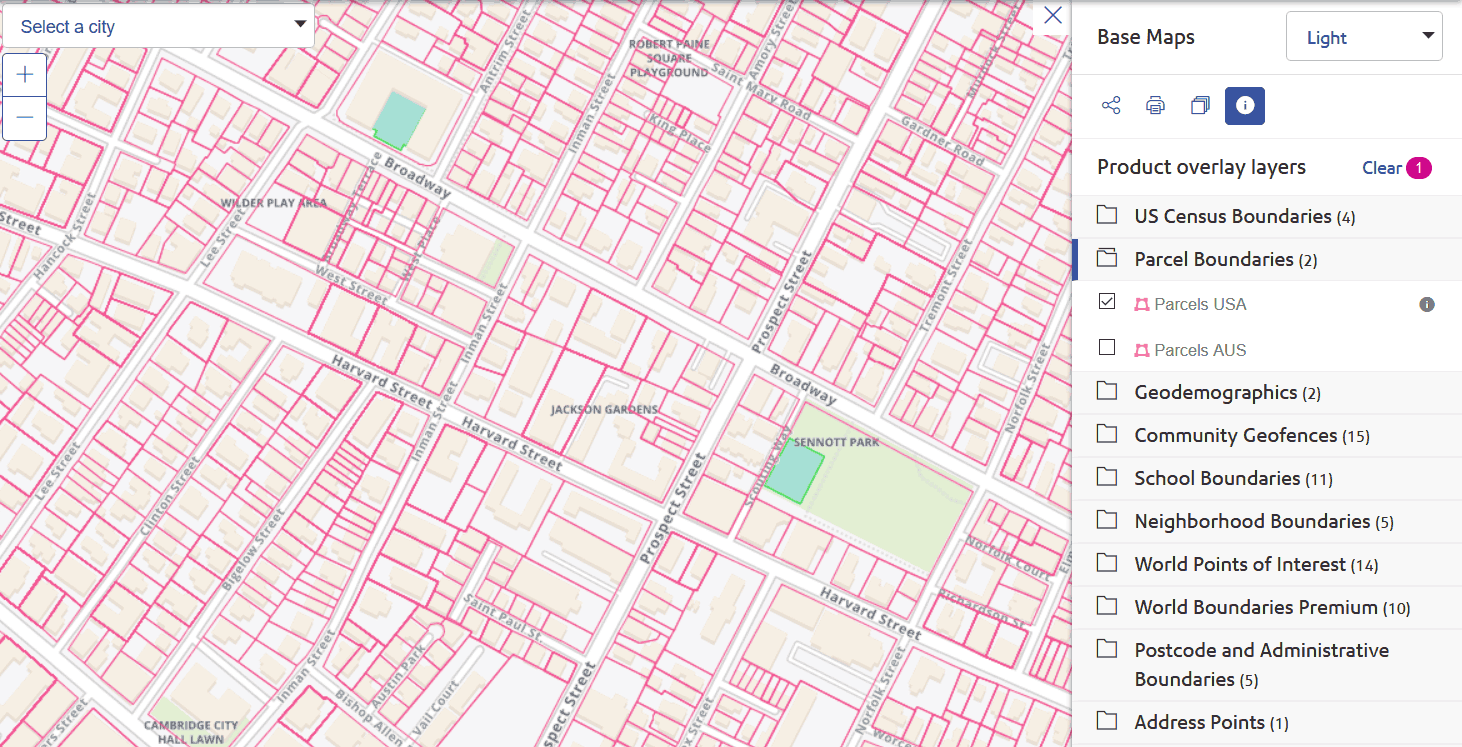Click the folder icon for US Census Boundaries
This screenshot has width=1462, height=747.
click(1107, 215)
